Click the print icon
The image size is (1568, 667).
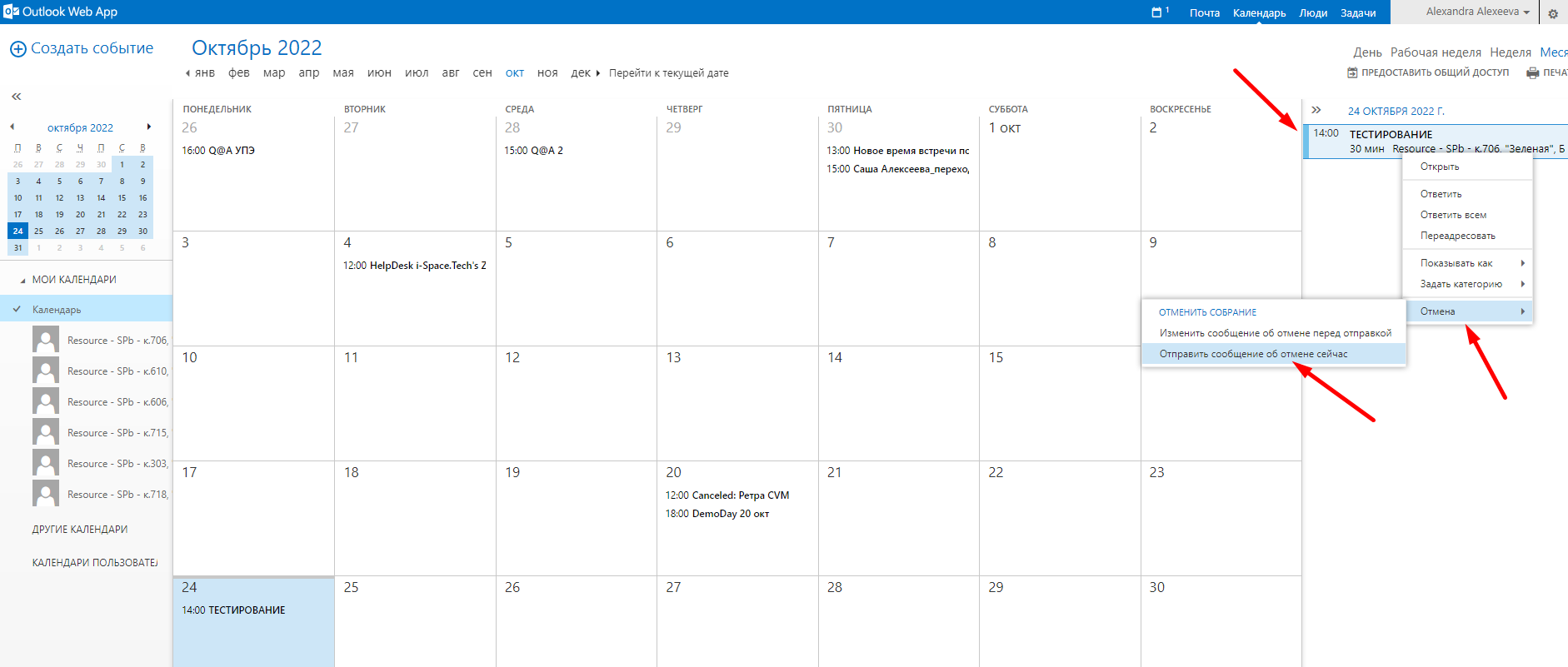click(1532, 73)
